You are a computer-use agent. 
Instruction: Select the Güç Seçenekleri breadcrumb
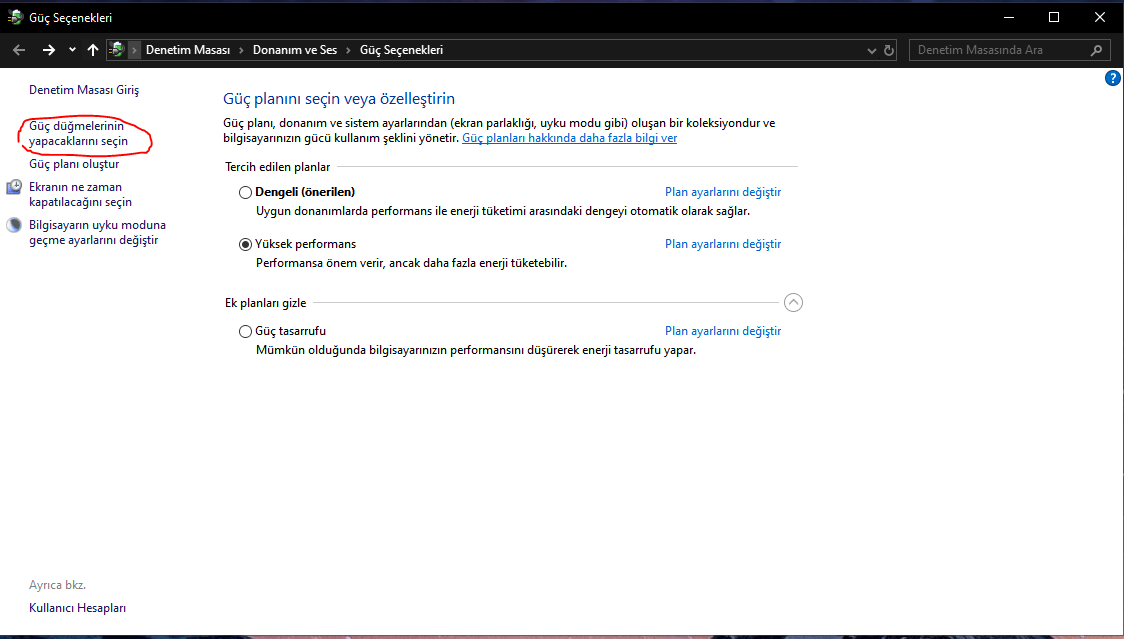click(401, 49)
